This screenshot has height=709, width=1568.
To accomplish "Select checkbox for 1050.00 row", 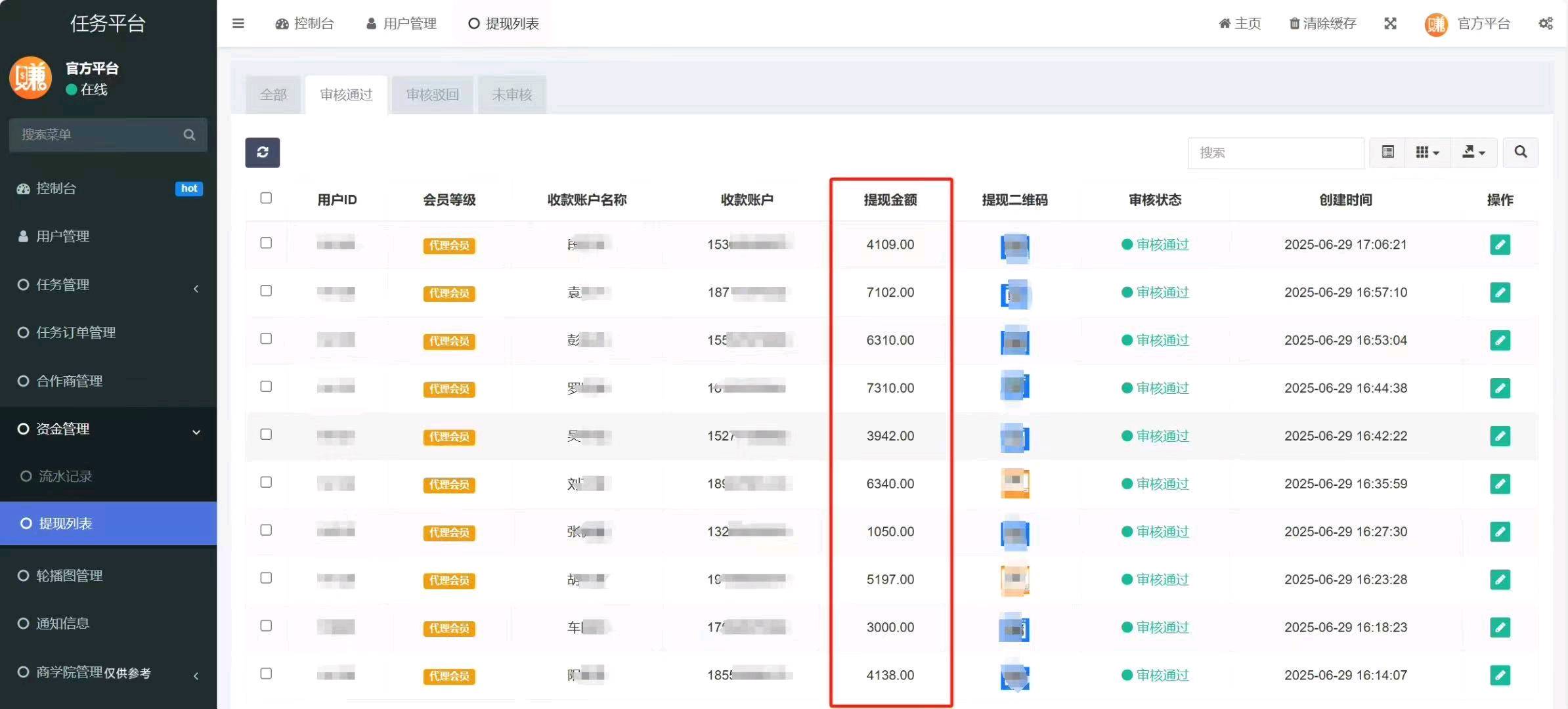I will tap(266, 530).
